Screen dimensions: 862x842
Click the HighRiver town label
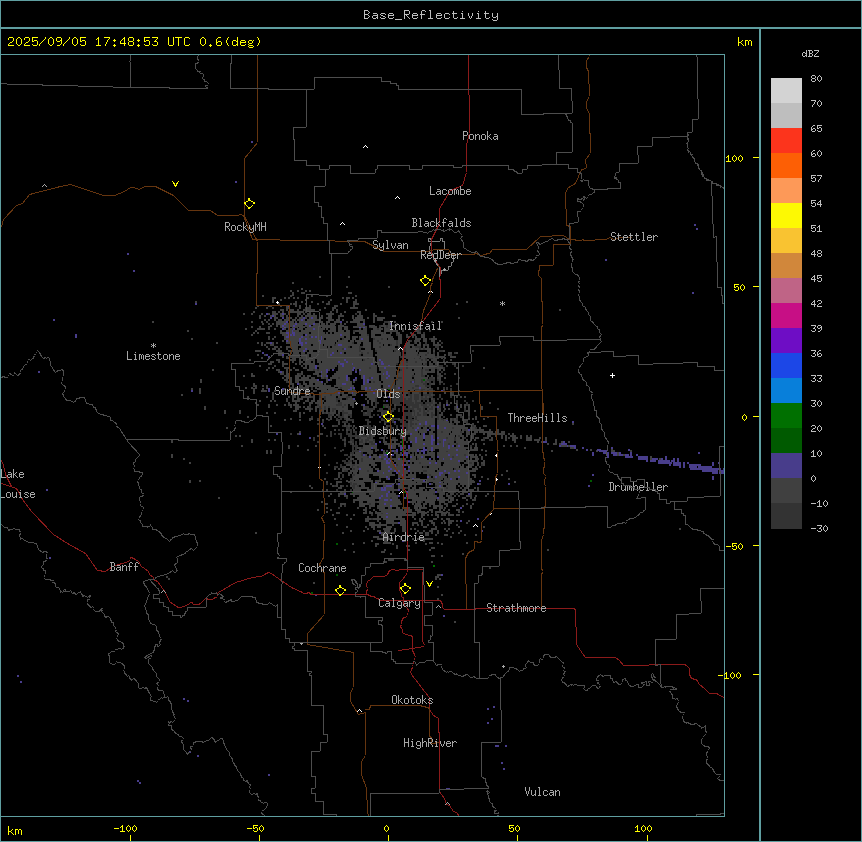pos(430,743)
